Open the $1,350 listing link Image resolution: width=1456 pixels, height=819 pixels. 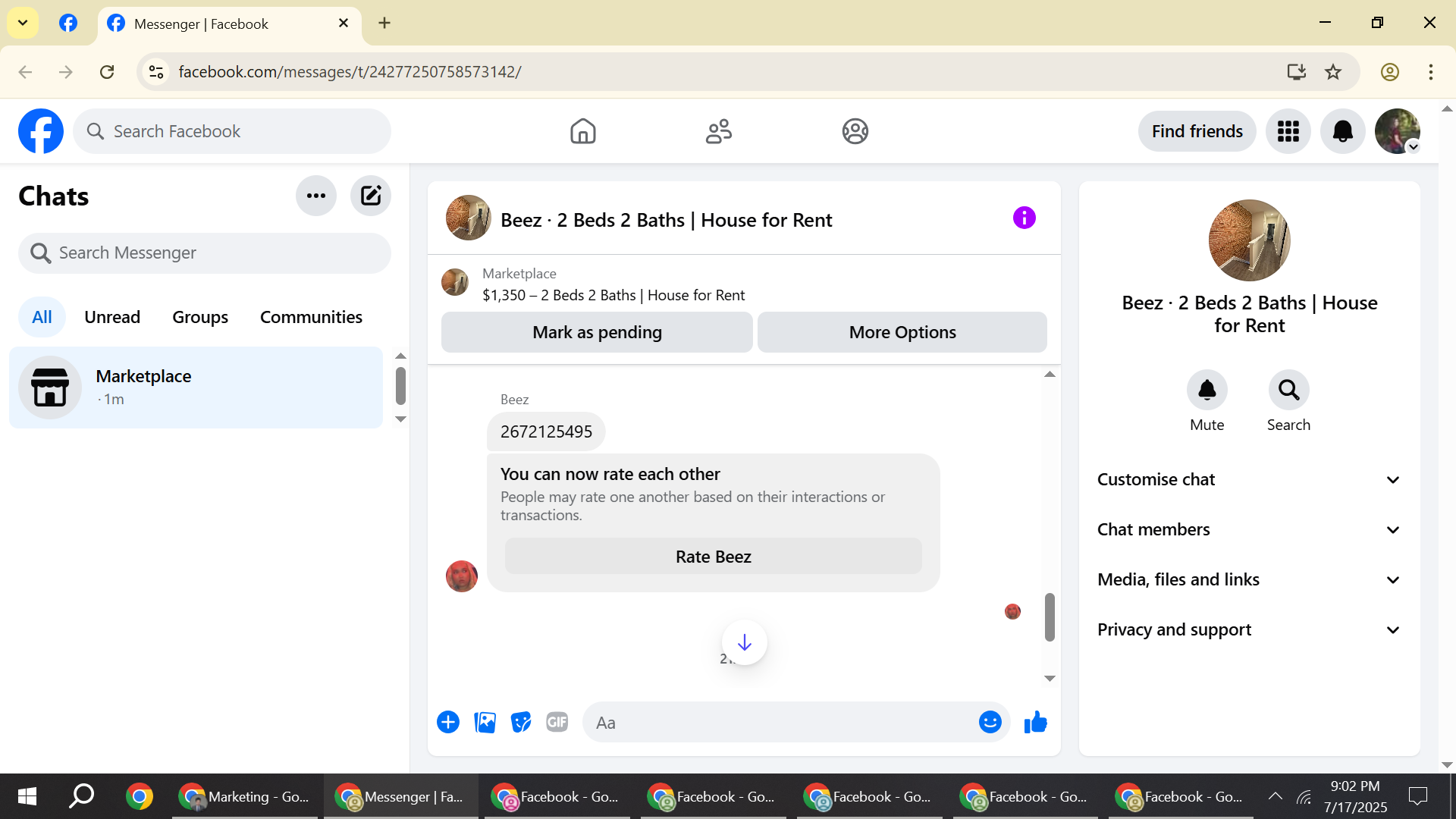click(x=613, y=295)
